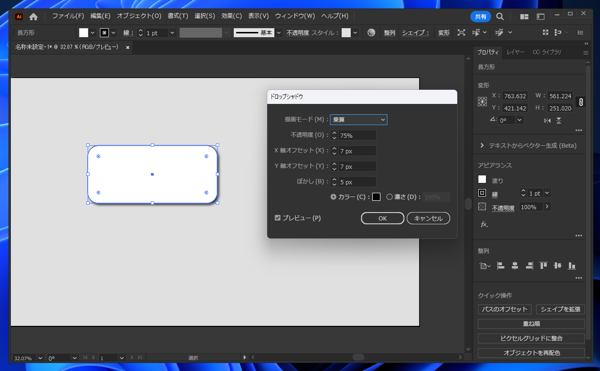Open the brush definition dropdown showing Basic

click(279, 33)
